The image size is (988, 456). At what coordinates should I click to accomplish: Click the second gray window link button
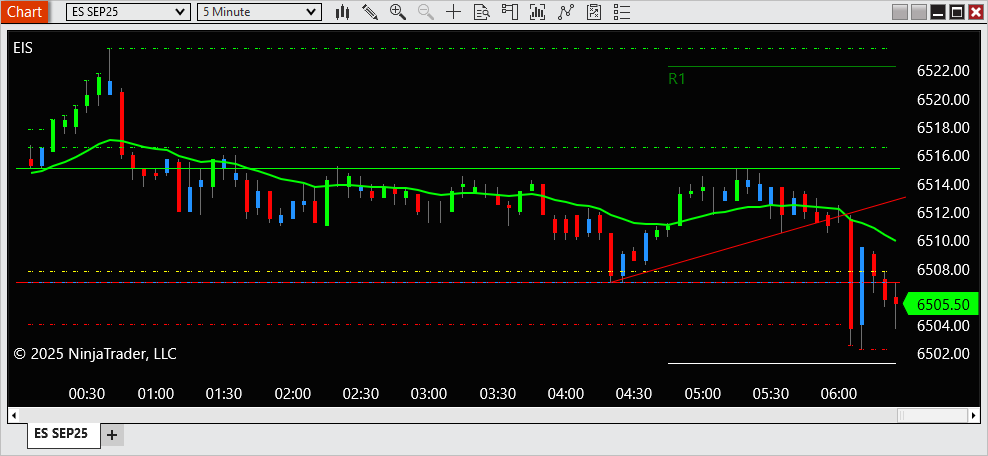(x=919, y=11)
